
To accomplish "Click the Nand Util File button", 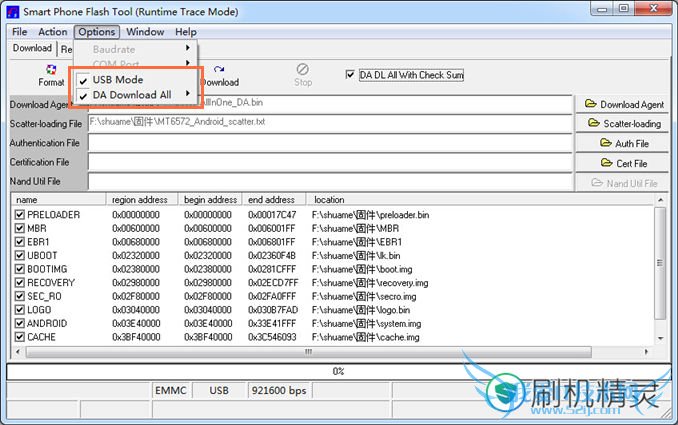I will (x=622, y=183).
